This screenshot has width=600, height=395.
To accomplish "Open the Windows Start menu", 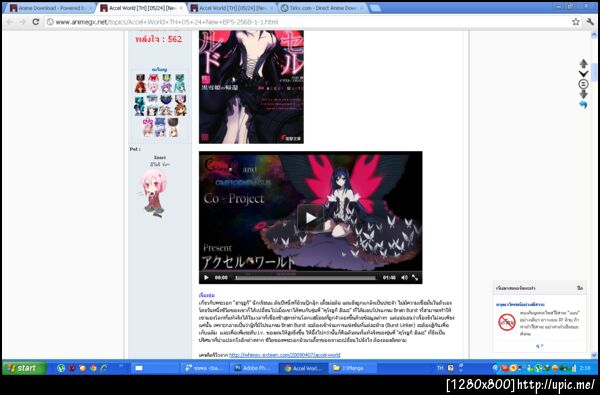I will tap(24, 368).
